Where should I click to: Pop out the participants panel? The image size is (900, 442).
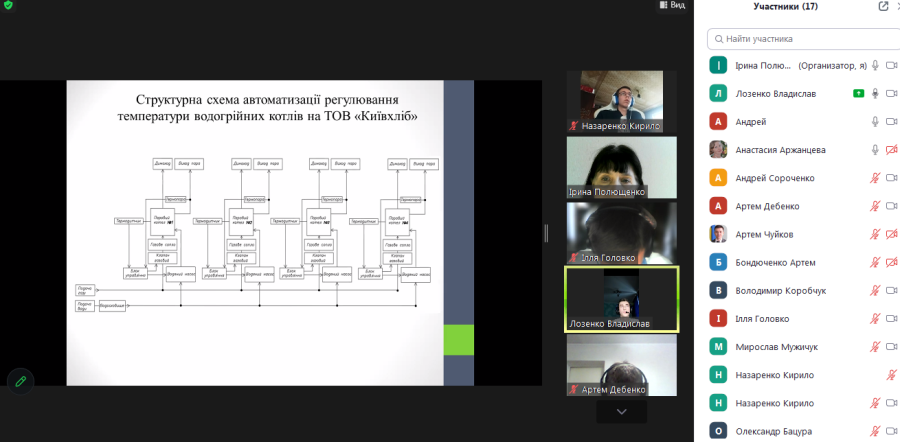[x=883, y=6]
